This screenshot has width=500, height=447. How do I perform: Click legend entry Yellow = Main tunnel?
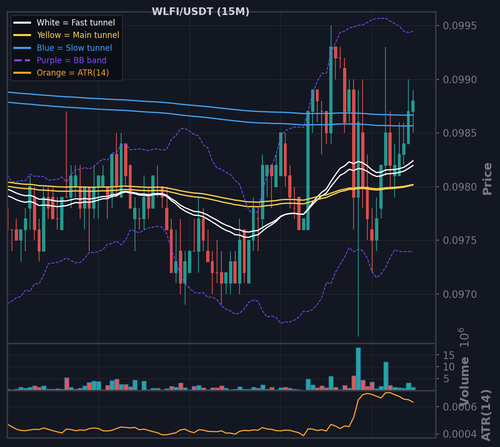tap(78, 35)
